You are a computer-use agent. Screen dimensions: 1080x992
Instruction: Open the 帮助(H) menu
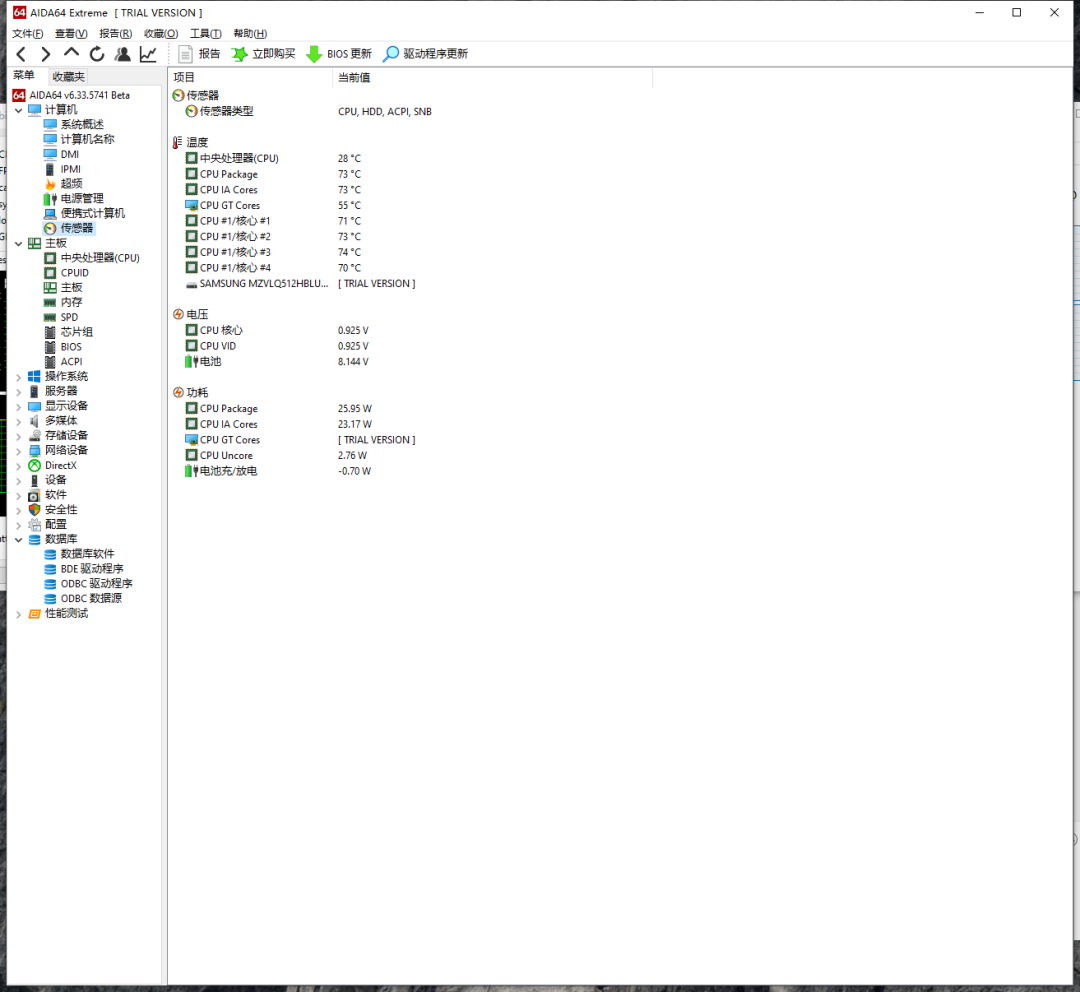pyautogui.click(x=250, y=34)
